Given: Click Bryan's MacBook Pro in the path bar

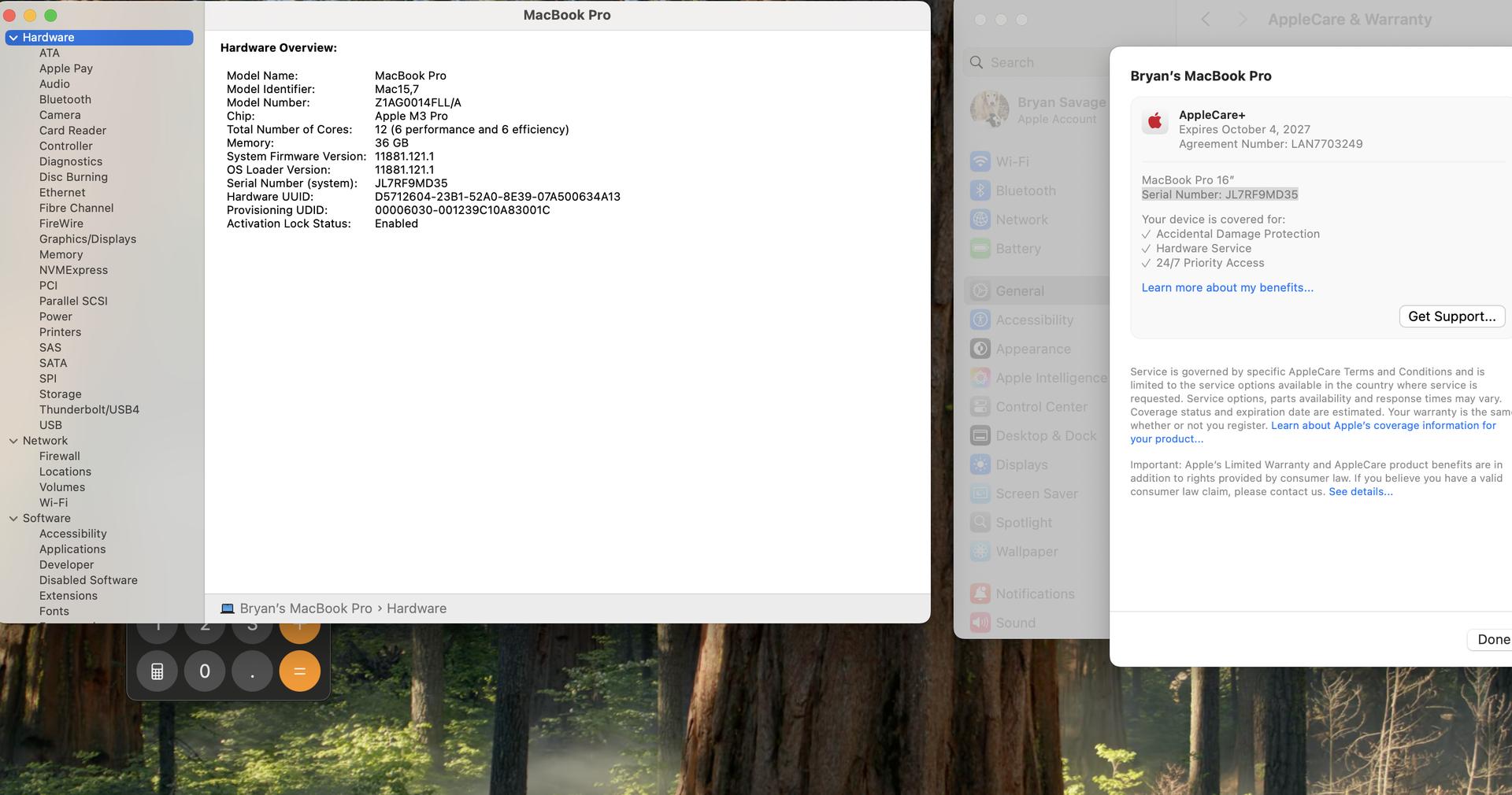Looking at the screenshot, I should click(306, 608).
